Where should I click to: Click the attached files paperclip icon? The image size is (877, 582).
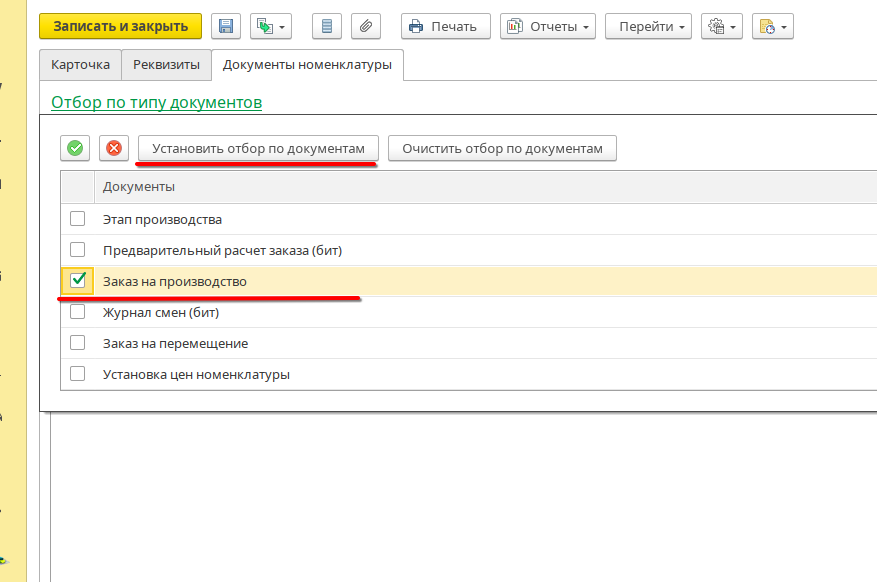pos(365,27)
